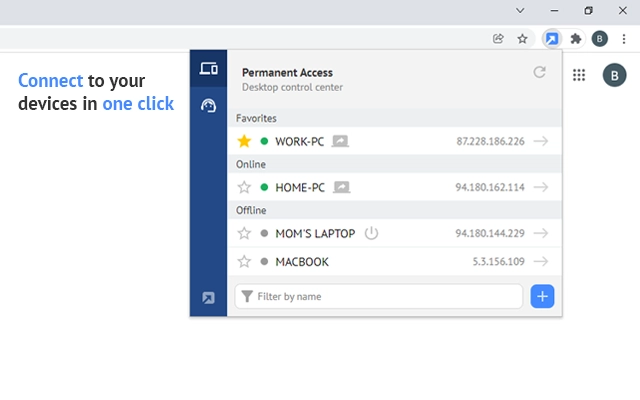Viewport: 640px width, 400px height.
Task: Refresh the Permanent Access device list
Action: [x=540, y=72]
